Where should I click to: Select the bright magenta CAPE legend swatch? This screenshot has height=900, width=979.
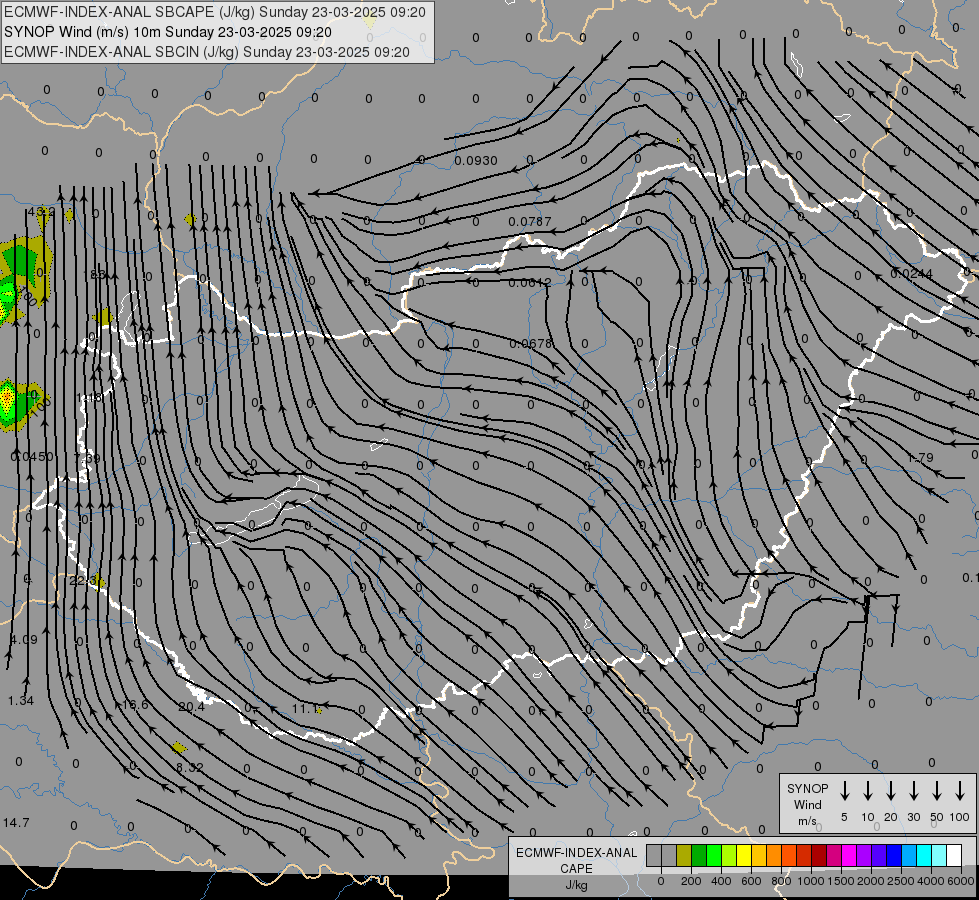(x=850, y=855)
